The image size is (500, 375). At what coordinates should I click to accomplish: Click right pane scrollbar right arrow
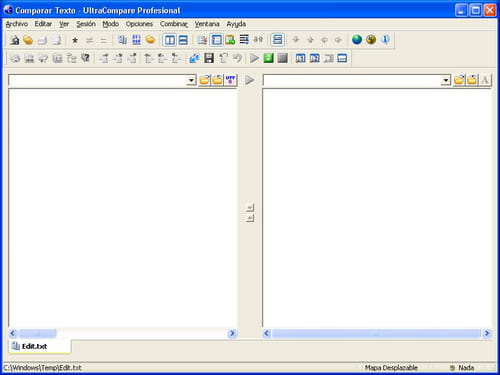point(487,333)
